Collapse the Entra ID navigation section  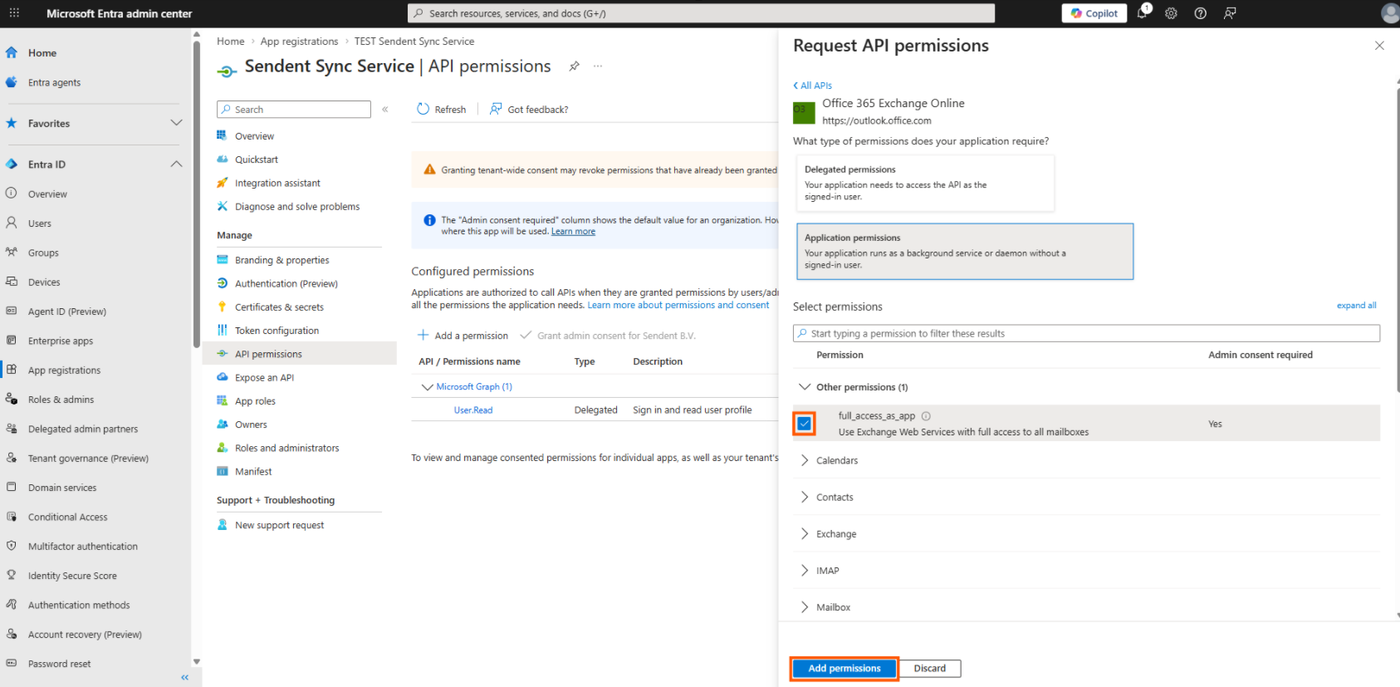[x=176, y=164]
